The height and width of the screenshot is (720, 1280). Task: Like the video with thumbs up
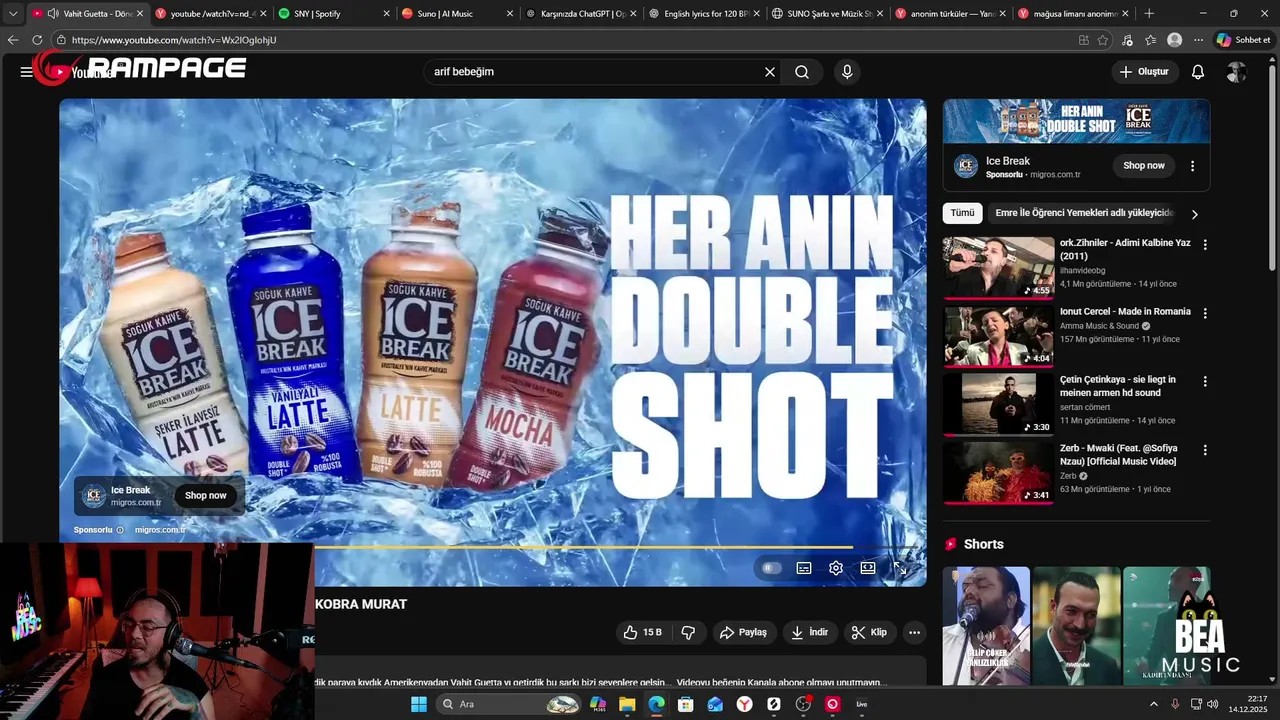tap(643, 632)
